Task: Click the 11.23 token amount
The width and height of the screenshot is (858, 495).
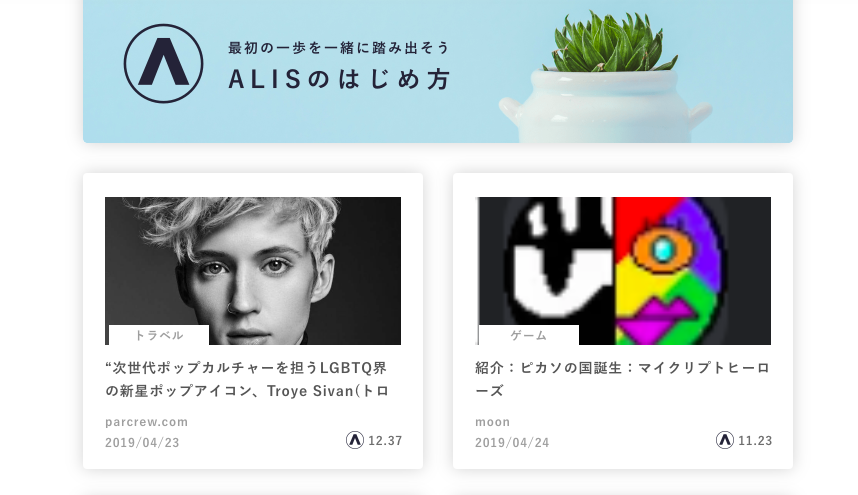Action: (x=755, y=440)
